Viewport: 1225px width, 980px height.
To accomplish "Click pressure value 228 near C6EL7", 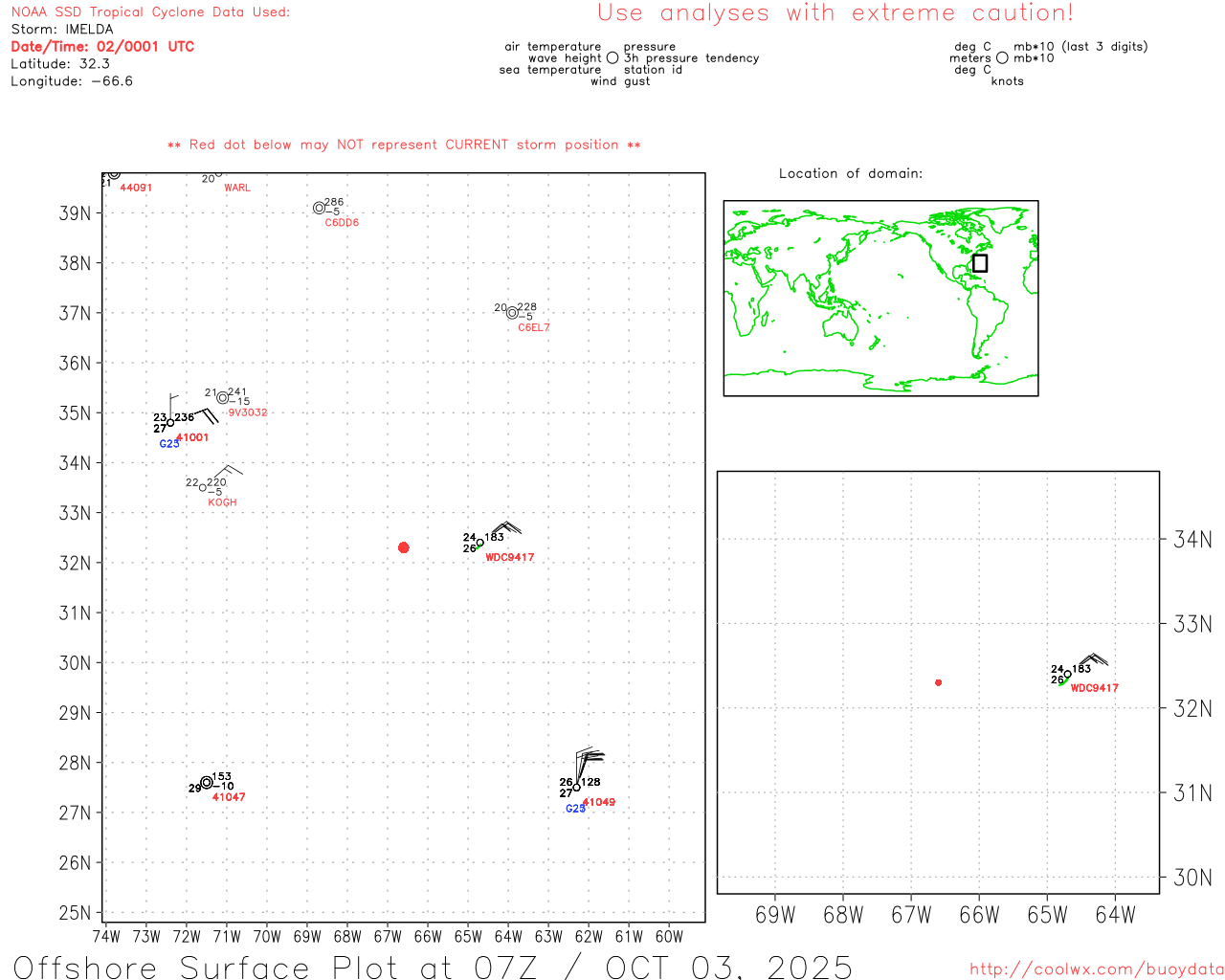I will point(527,307).
